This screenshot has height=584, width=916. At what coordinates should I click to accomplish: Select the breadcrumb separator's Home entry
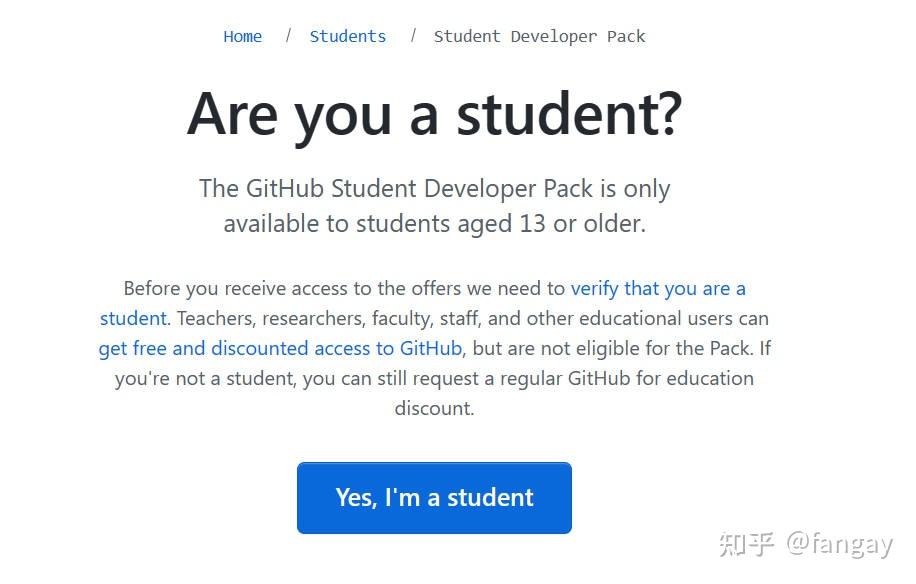(x=242, y=36)
